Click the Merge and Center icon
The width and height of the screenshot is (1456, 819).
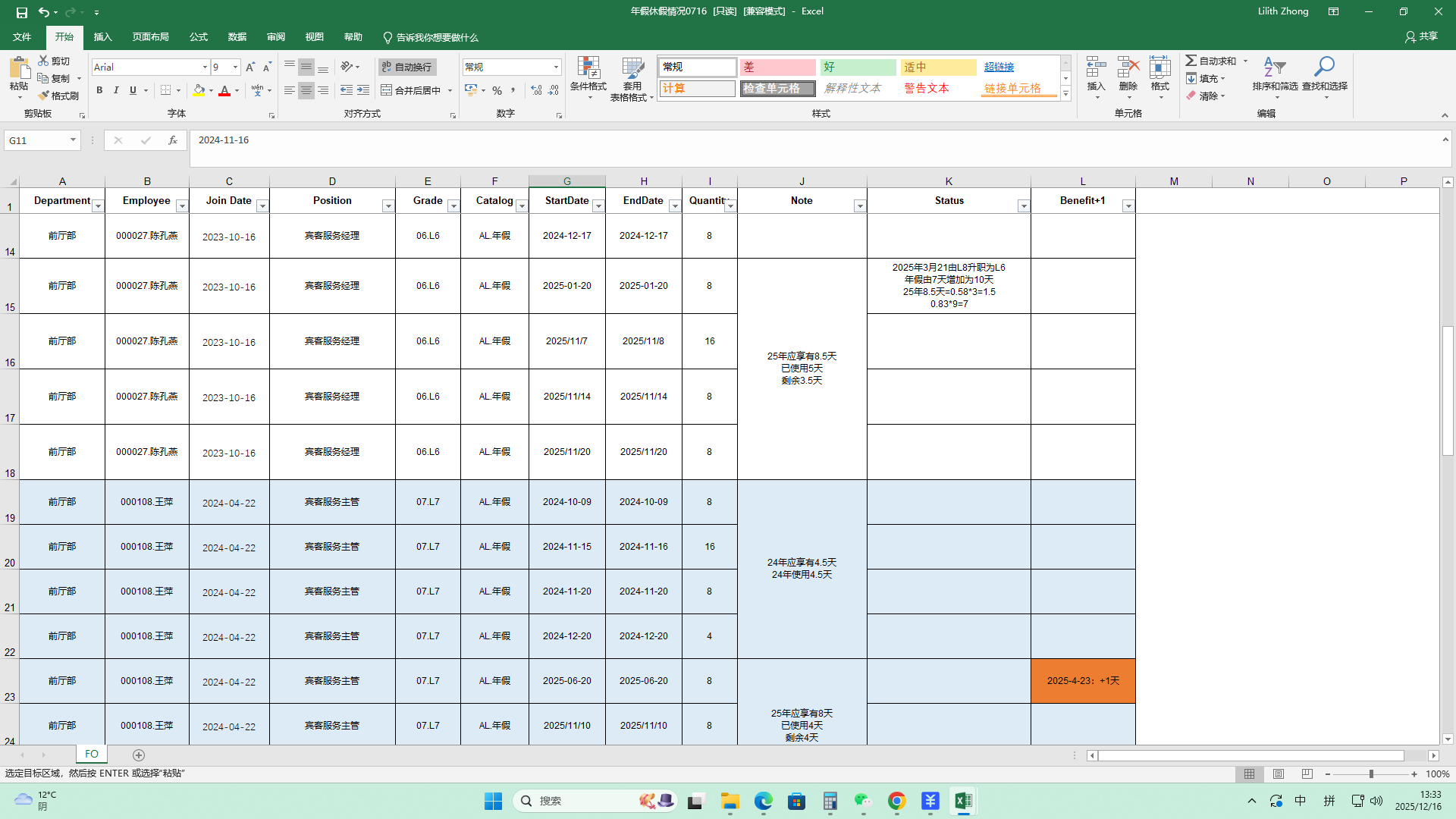387,90
